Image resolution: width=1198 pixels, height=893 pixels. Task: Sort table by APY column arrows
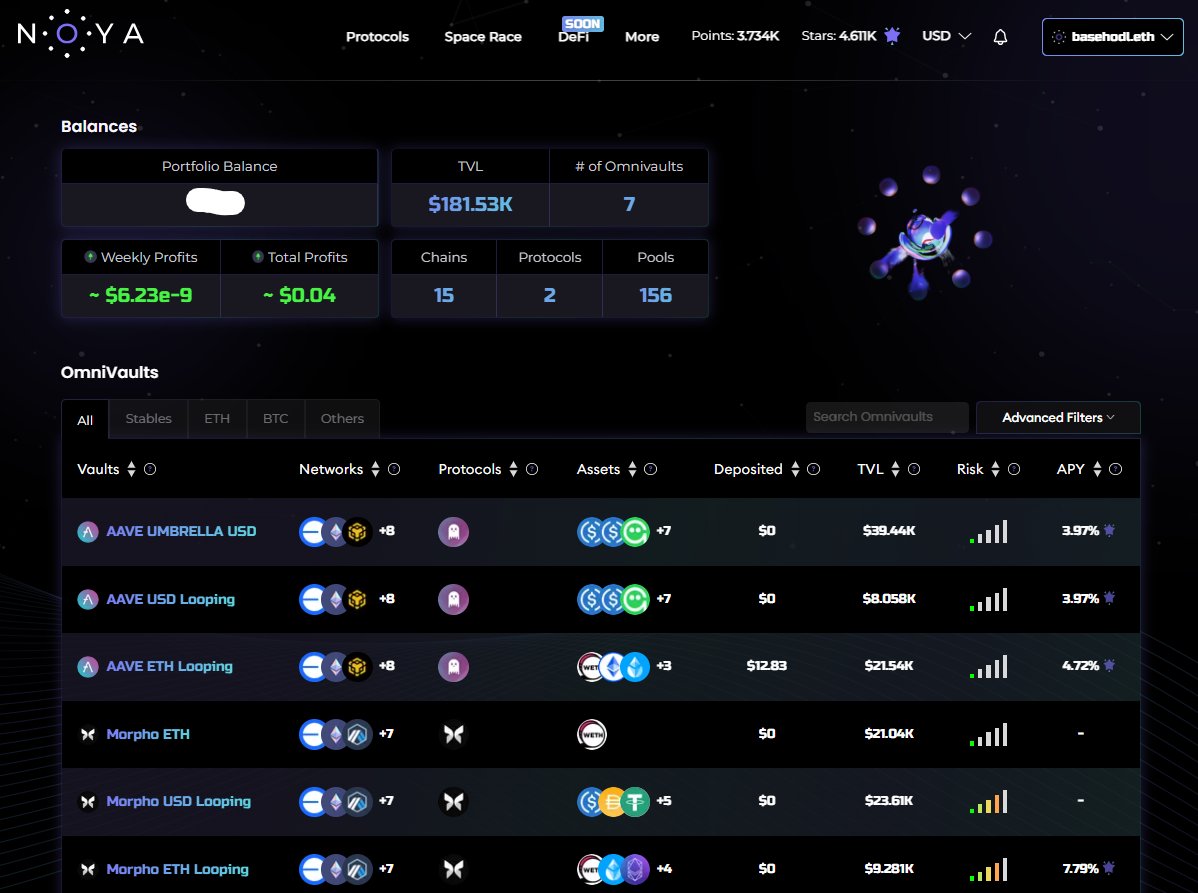pyautogui.click(x=1097, y=469)
